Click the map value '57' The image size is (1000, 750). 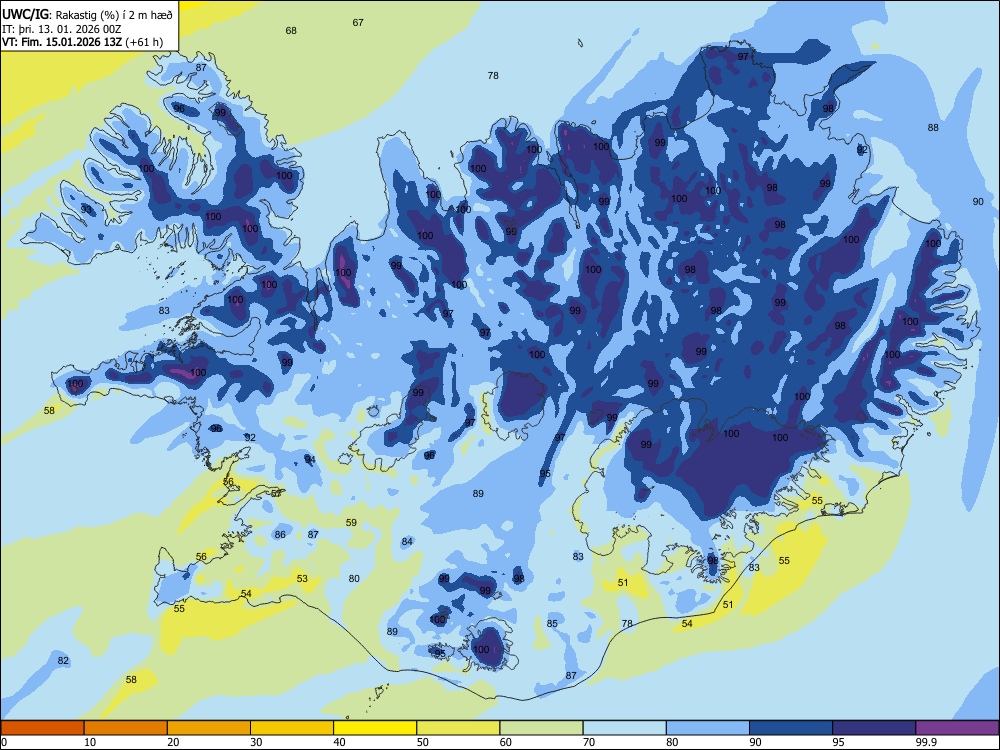(276, 493)
